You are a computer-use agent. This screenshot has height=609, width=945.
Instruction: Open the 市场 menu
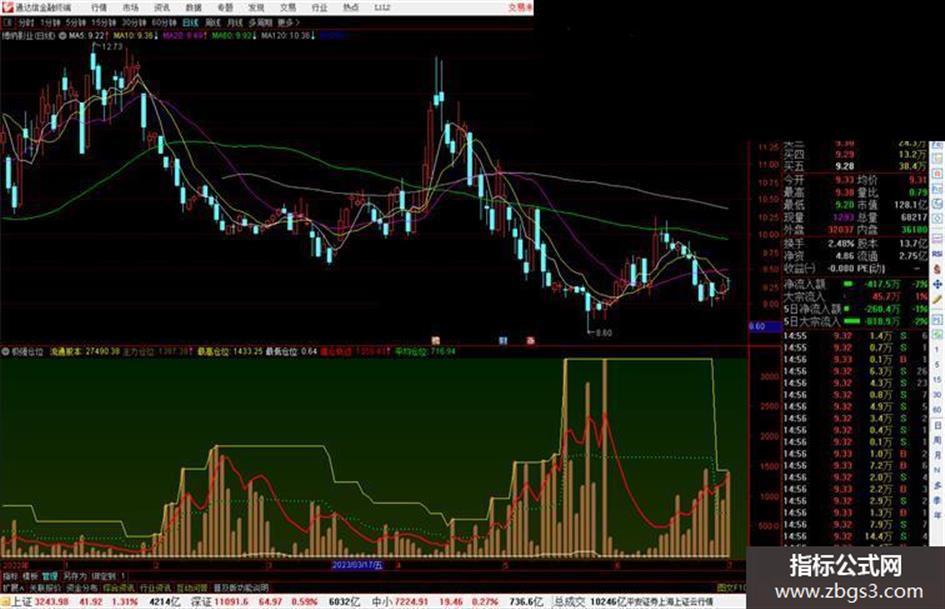point(130,8)
